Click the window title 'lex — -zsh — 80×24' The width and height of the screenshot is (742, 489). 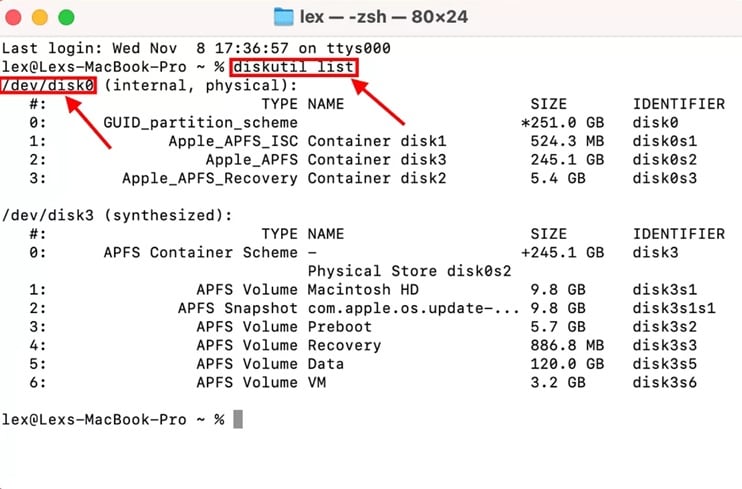tap(384, 17)
